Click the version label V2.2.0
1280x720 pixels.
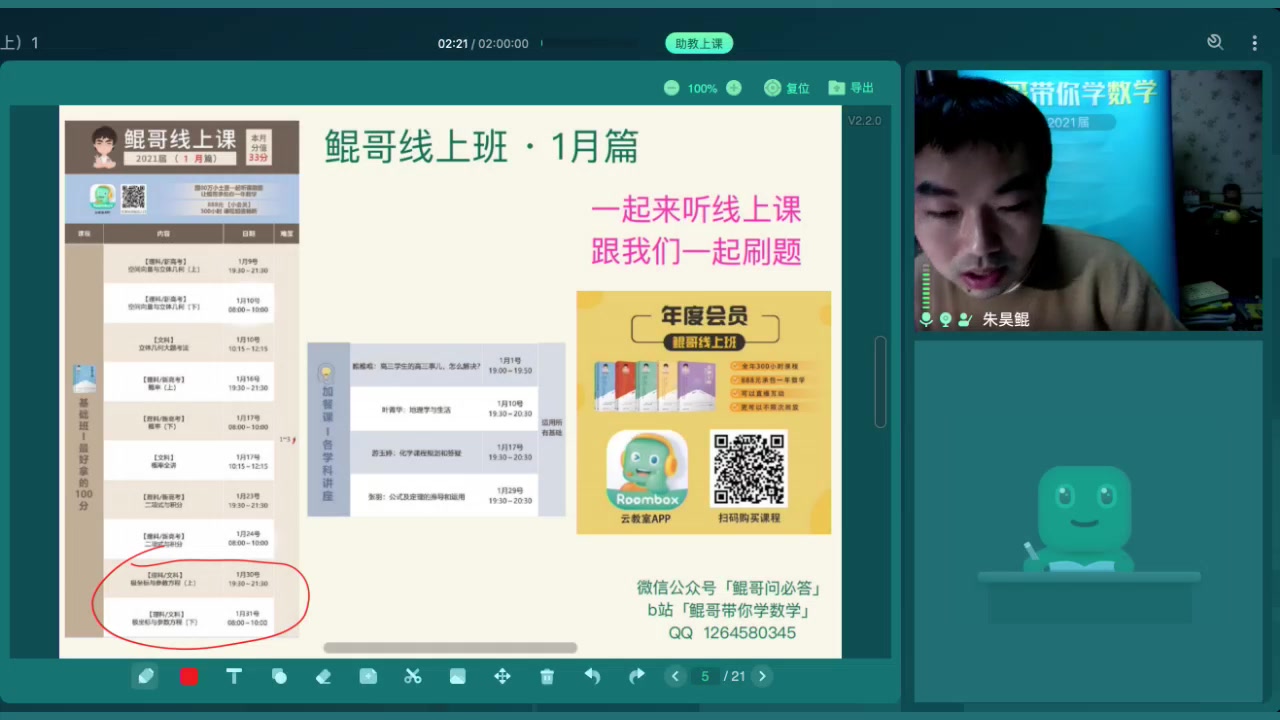tap(865, 120)
